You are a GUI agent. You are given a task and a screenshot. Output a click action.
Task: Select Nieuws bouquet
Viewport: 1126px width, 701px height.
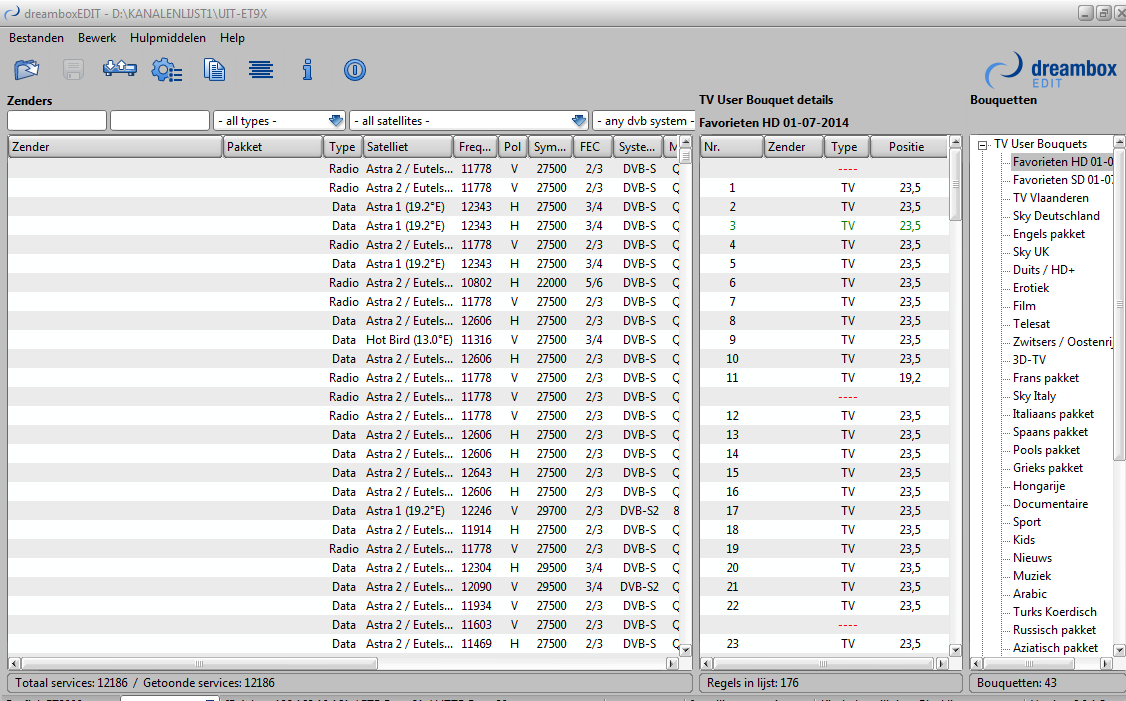pos(1032,558)
